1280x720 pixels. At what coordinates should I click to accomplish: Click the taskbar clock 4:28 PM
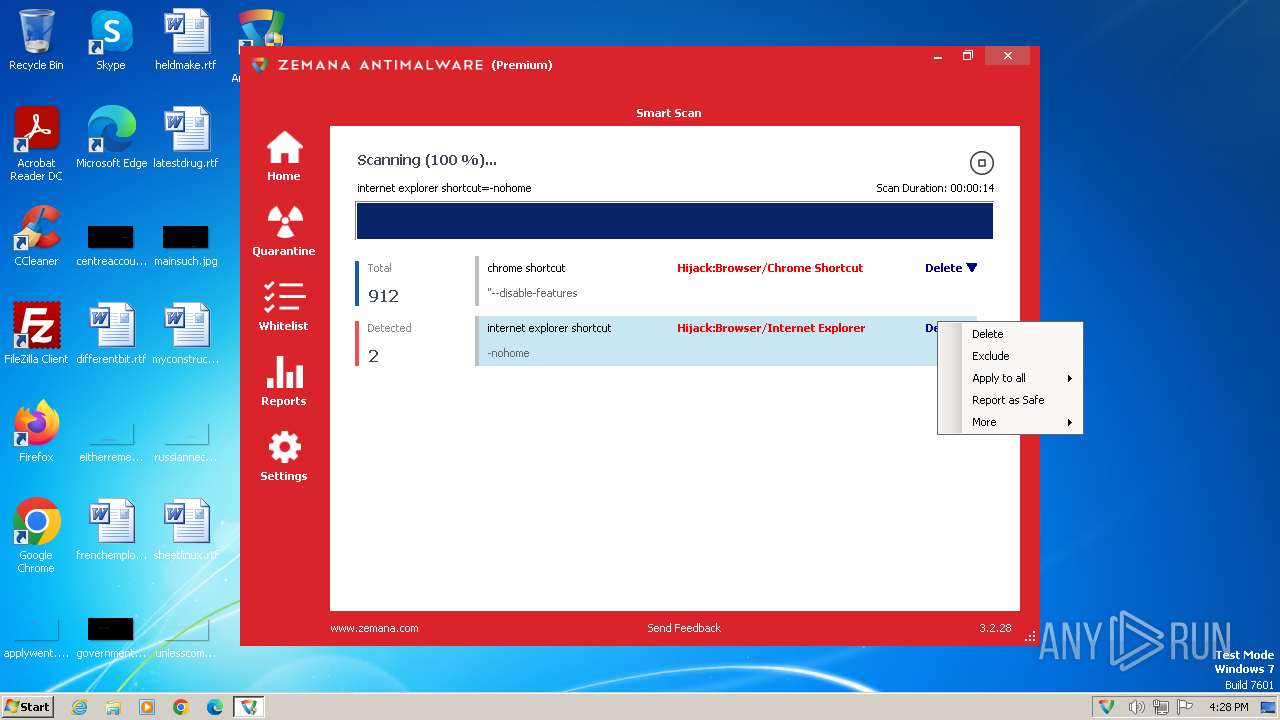tap(1228, 707)
